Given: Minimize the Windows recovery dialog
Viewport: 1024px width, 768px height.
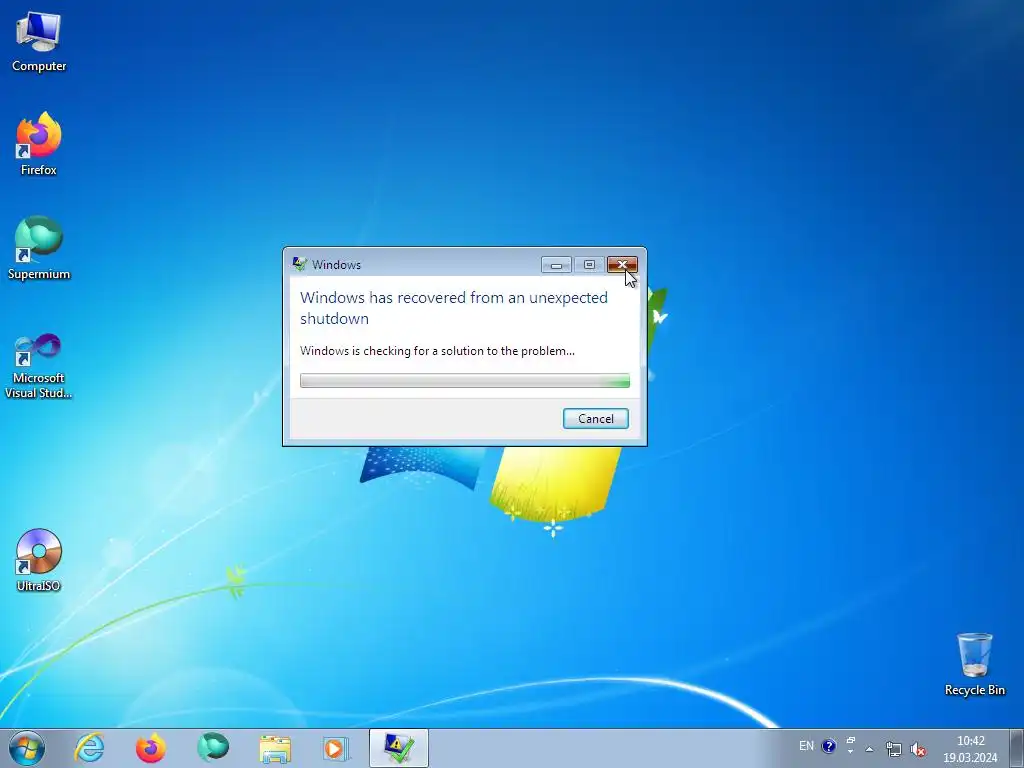Looking at the screenshot, I should point(556,264).
